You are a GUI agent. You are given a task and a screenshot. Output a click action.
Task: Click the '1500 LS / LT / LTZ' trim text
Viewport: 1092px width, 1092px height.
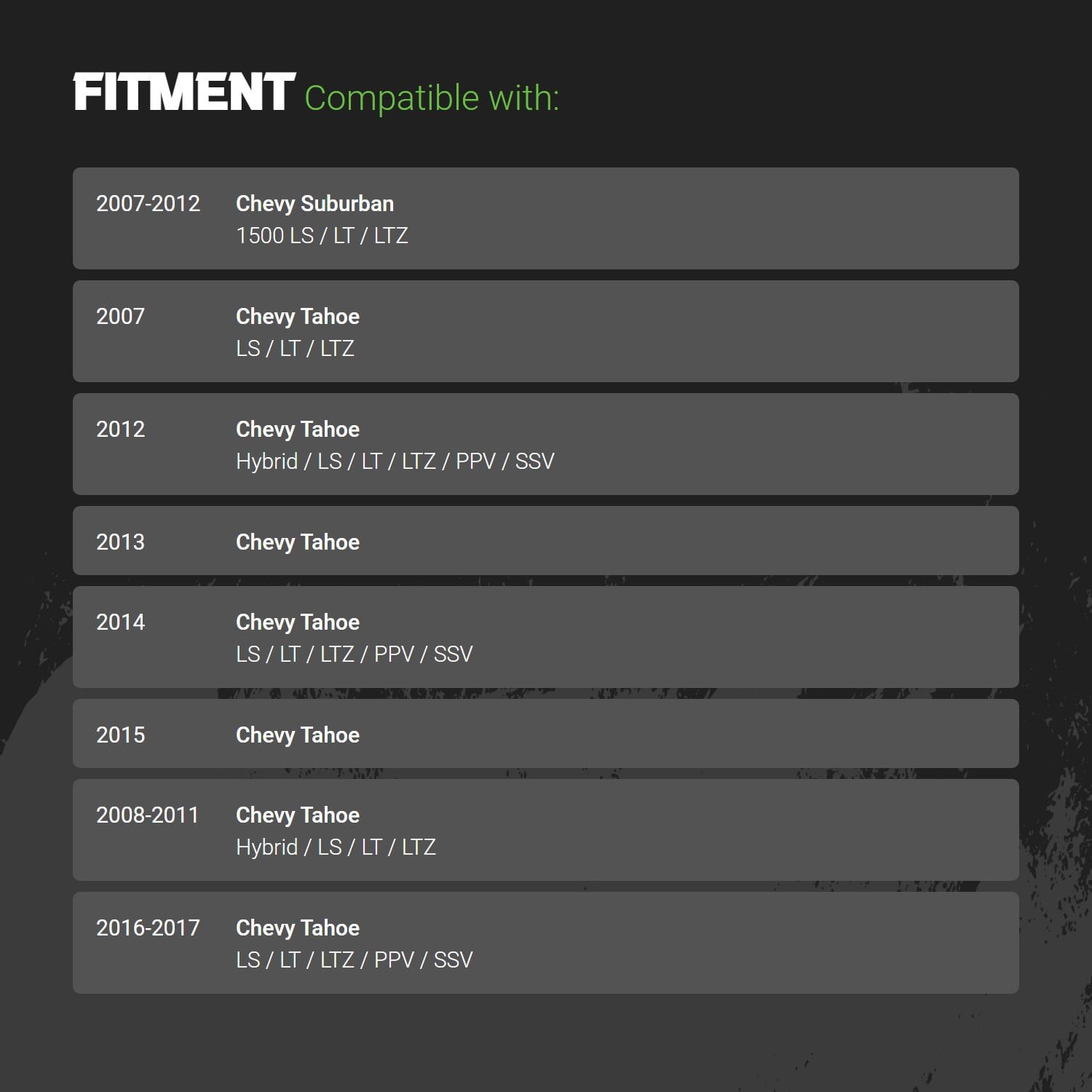click(x=322, y=236)
